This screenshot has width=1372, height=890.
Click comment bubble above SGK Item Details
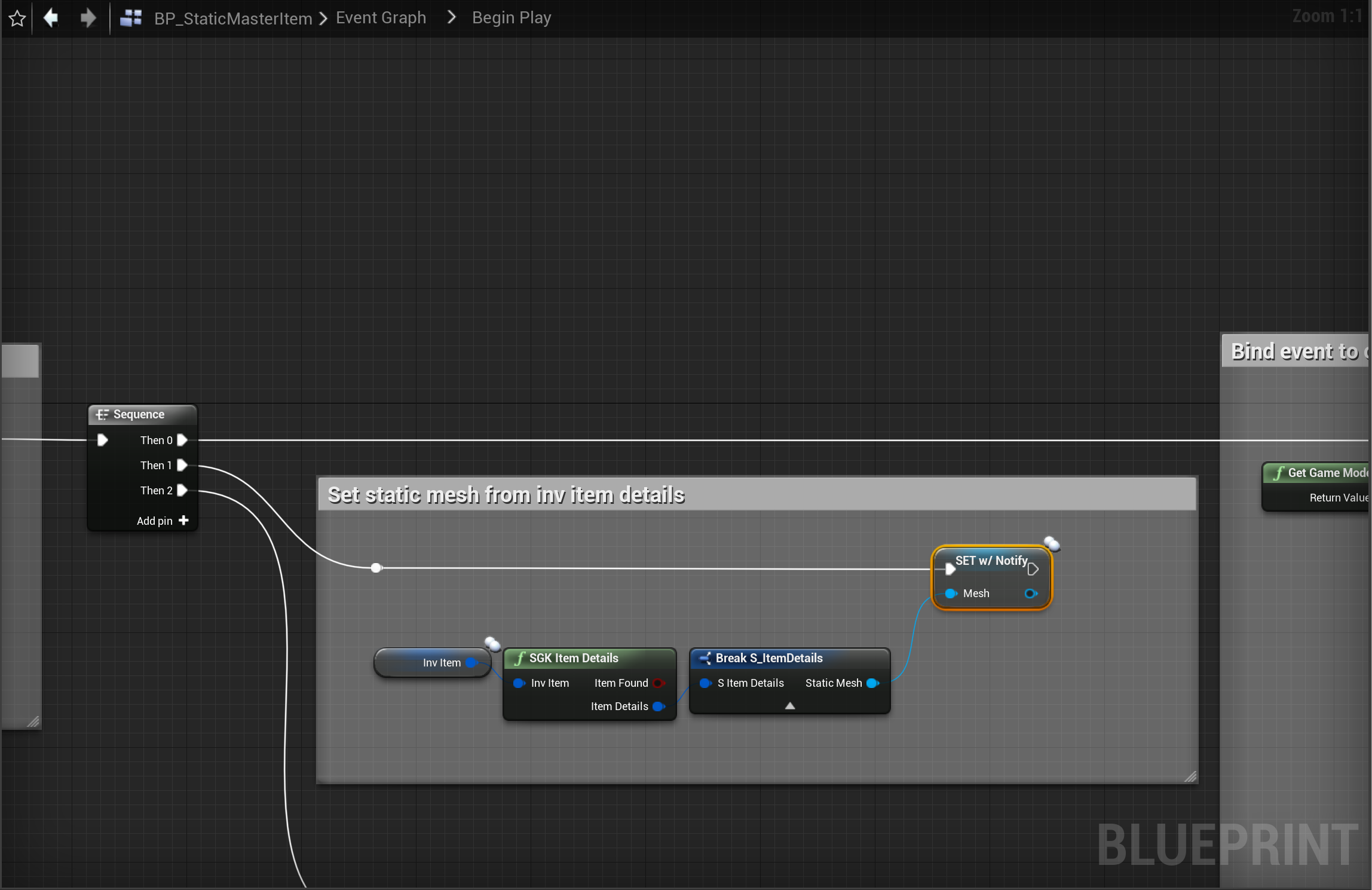tap(492, 644)
